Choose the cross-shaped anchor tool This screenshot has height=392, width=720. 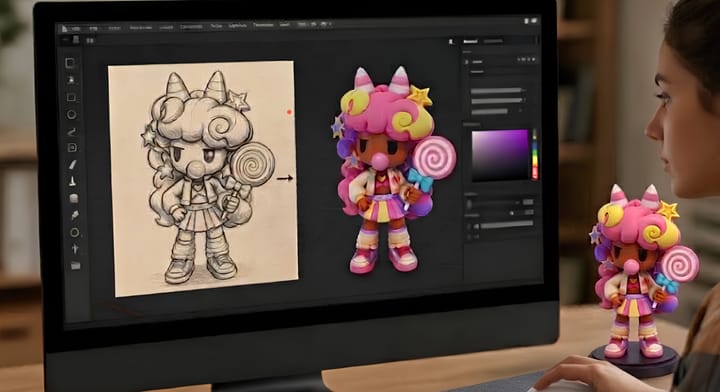pos(75,249)
